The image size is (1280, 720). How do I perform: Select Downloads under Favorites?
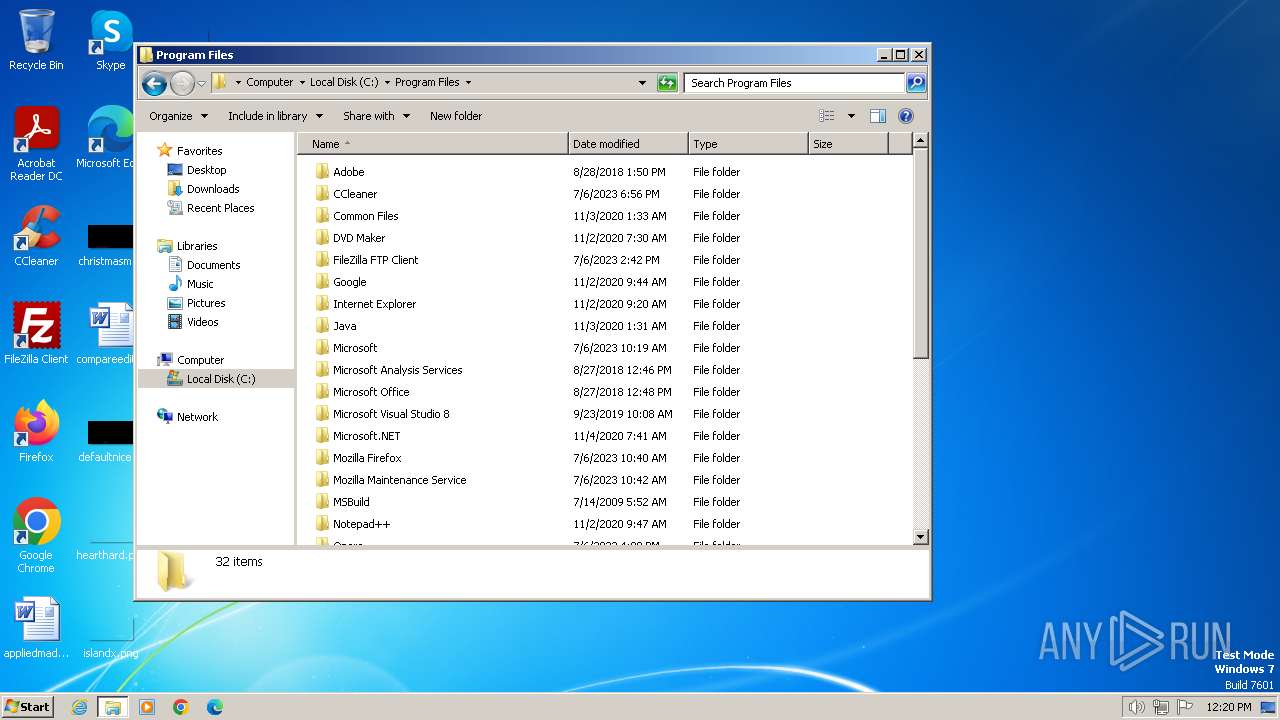(213, 189)
